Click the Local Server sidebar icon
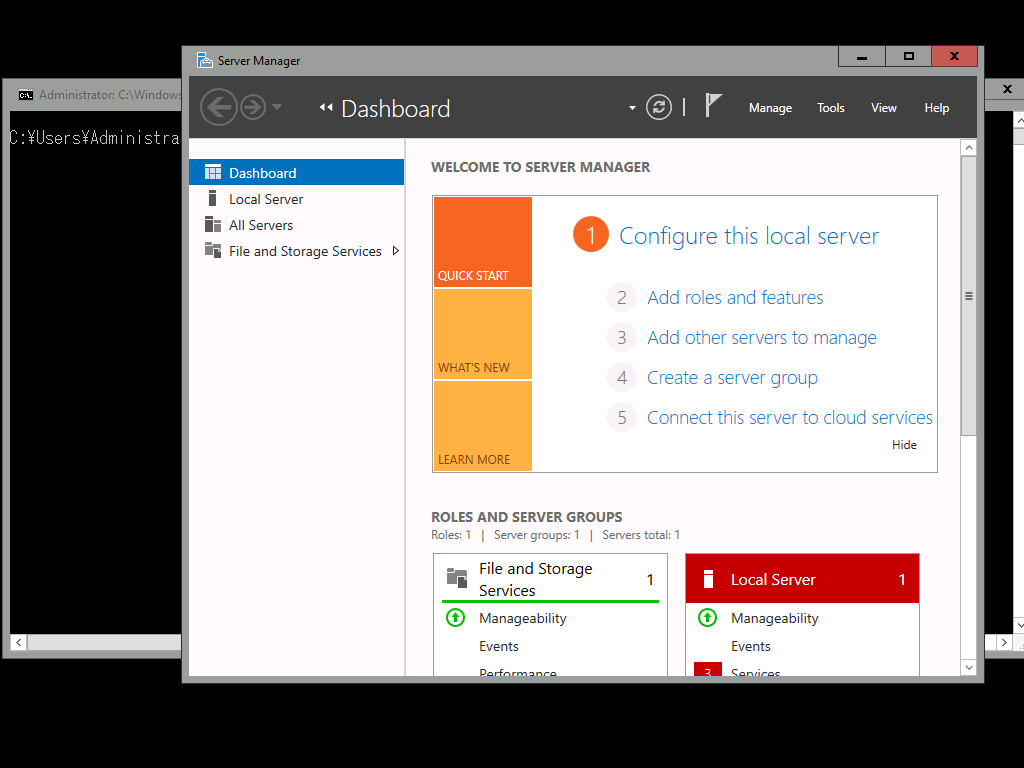Image resolution: width=1024 pixels, height=768 pixels. pos(212,199)
